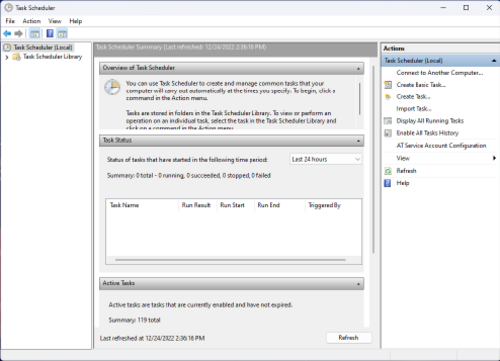Toggle the Action Pane toolbar icon
This screenshot has height=361, width=500.
click(62, 33)
